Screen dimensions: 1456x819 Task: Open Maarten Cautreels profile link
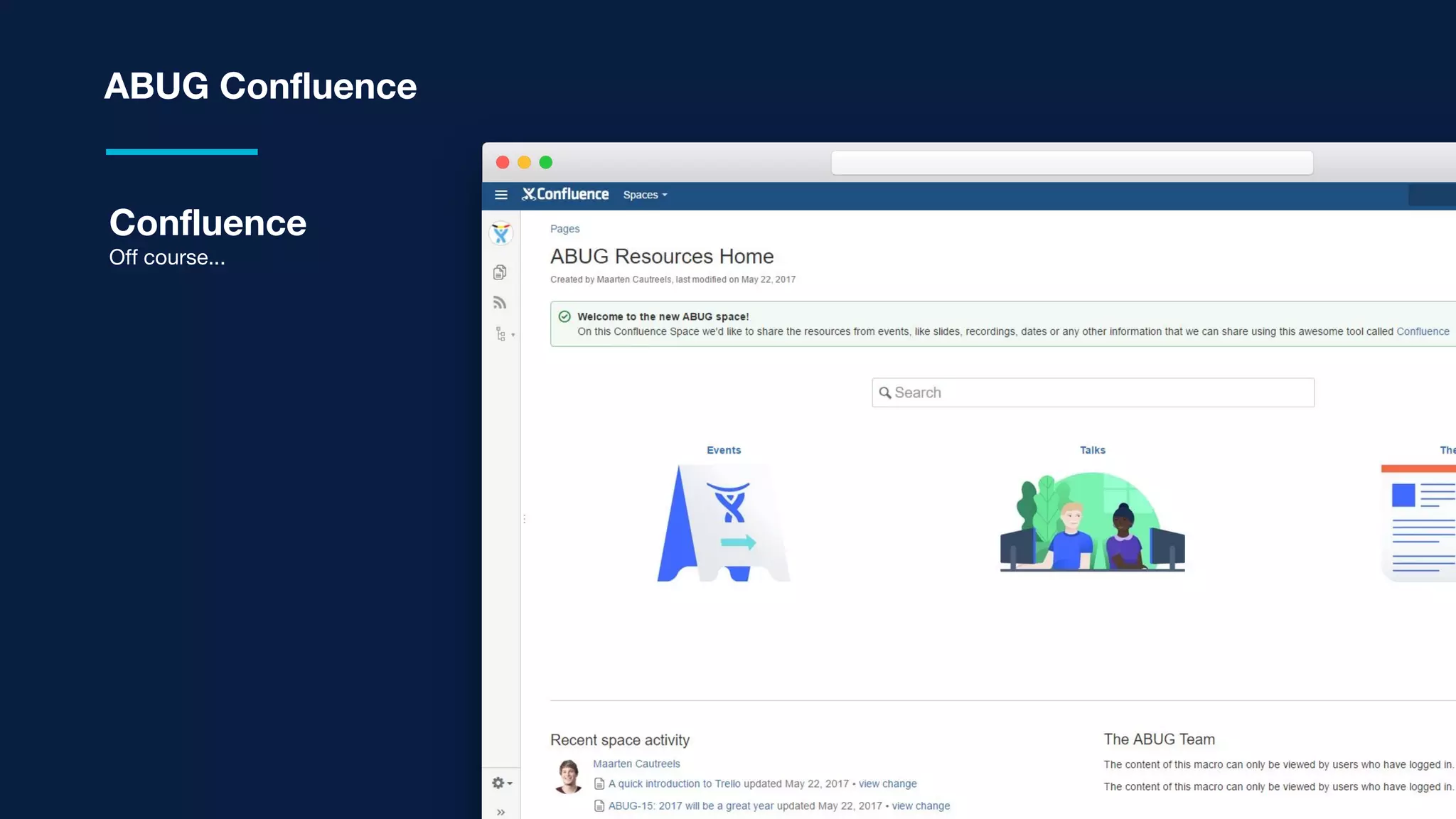click(636, 764)
